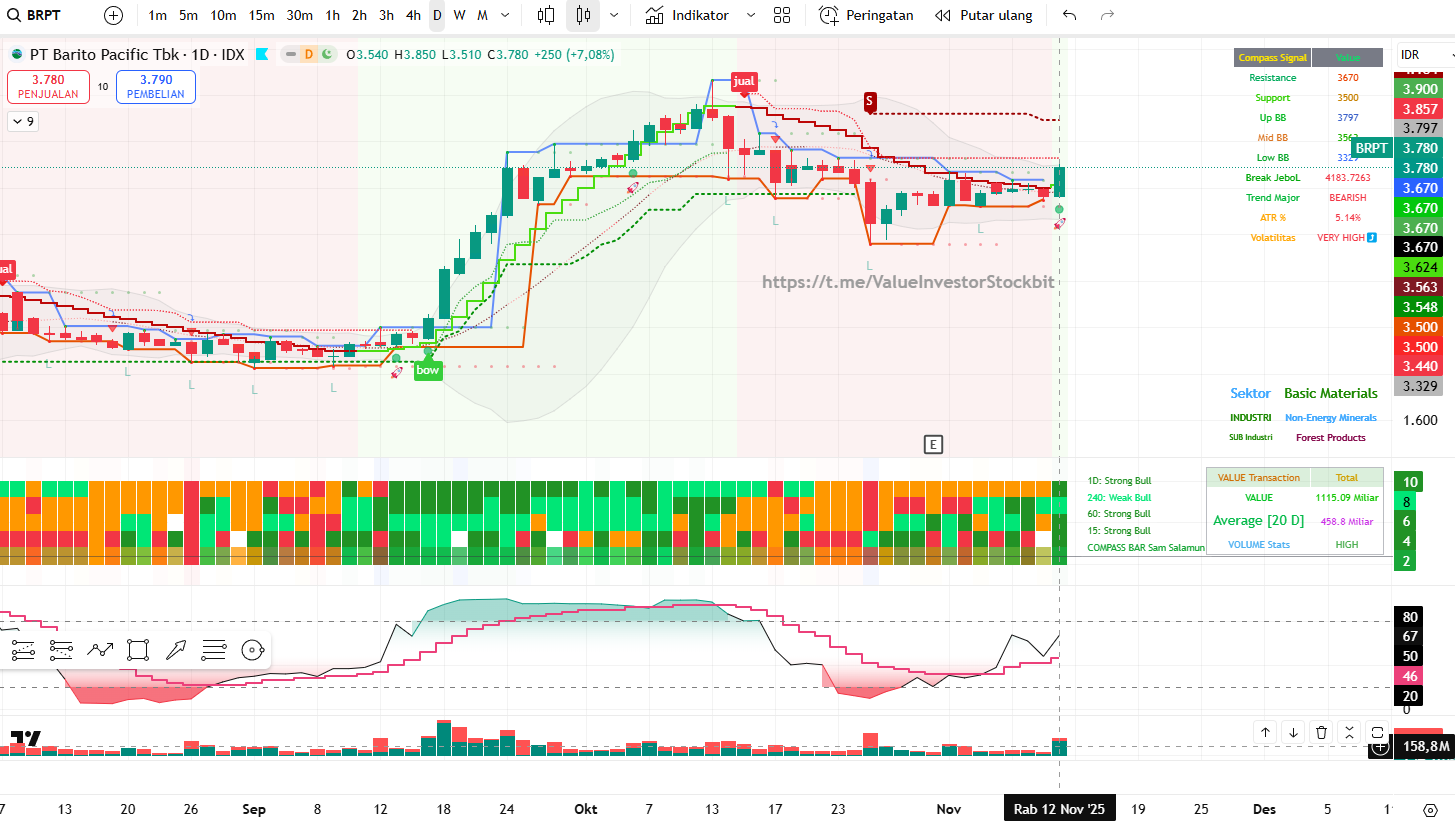Start bar replay with Putar ulang
Viewport: 1455px width, 823px height.
(984, 15)
